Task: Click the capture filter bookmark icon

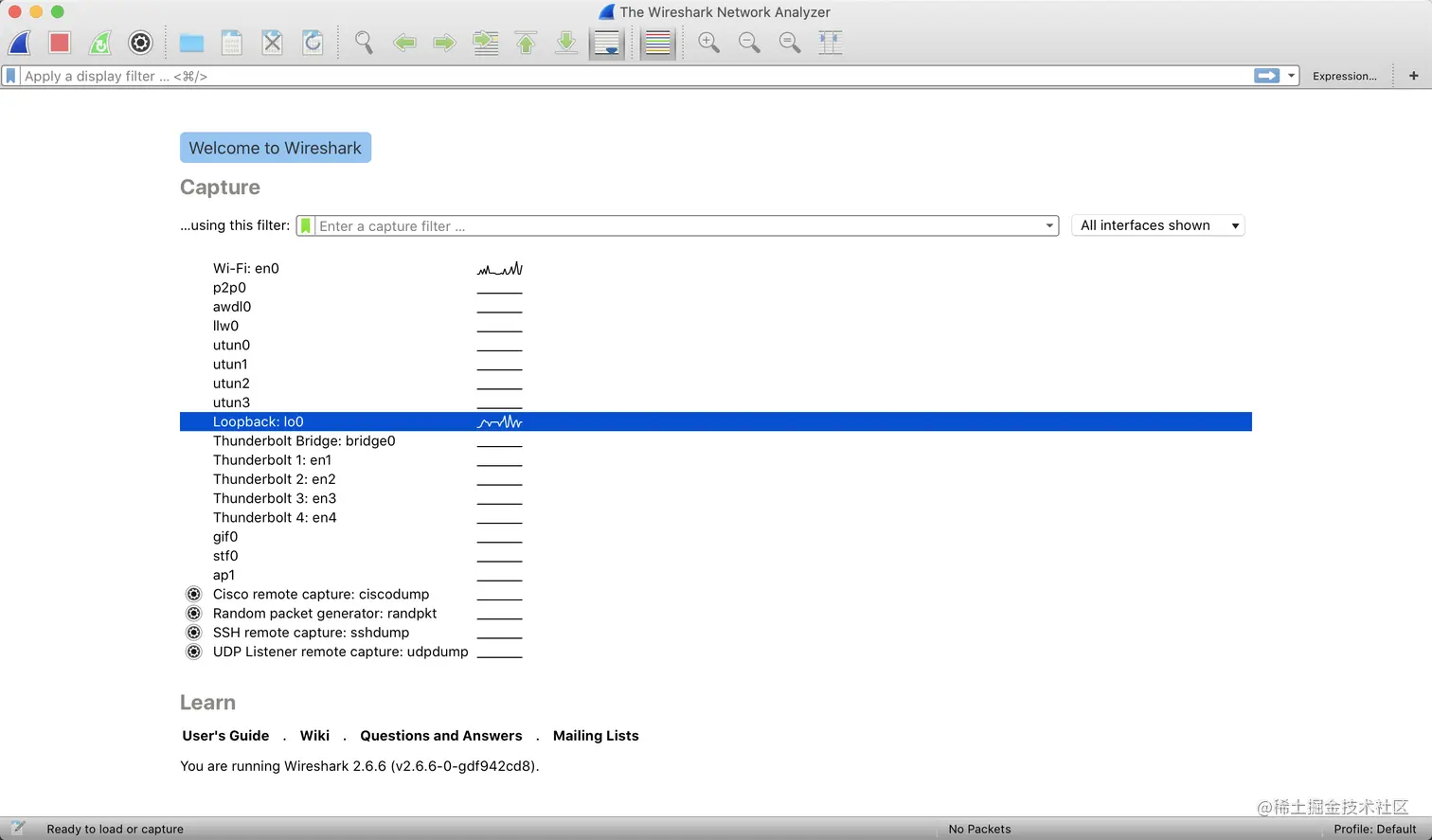Action: [x=306, y=226]
